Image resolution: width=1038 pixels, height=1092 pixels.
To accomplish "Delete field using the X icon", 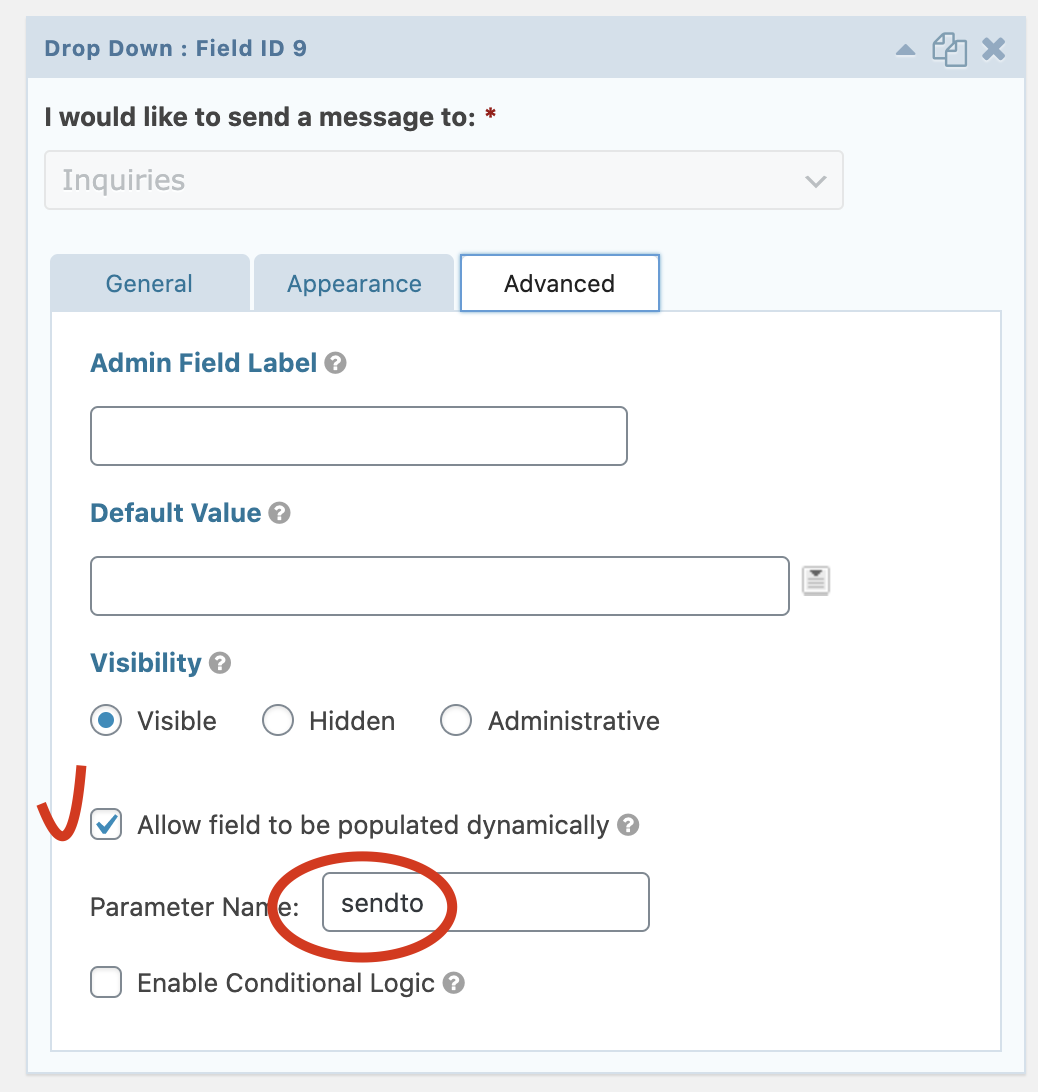I will point(993,49).
